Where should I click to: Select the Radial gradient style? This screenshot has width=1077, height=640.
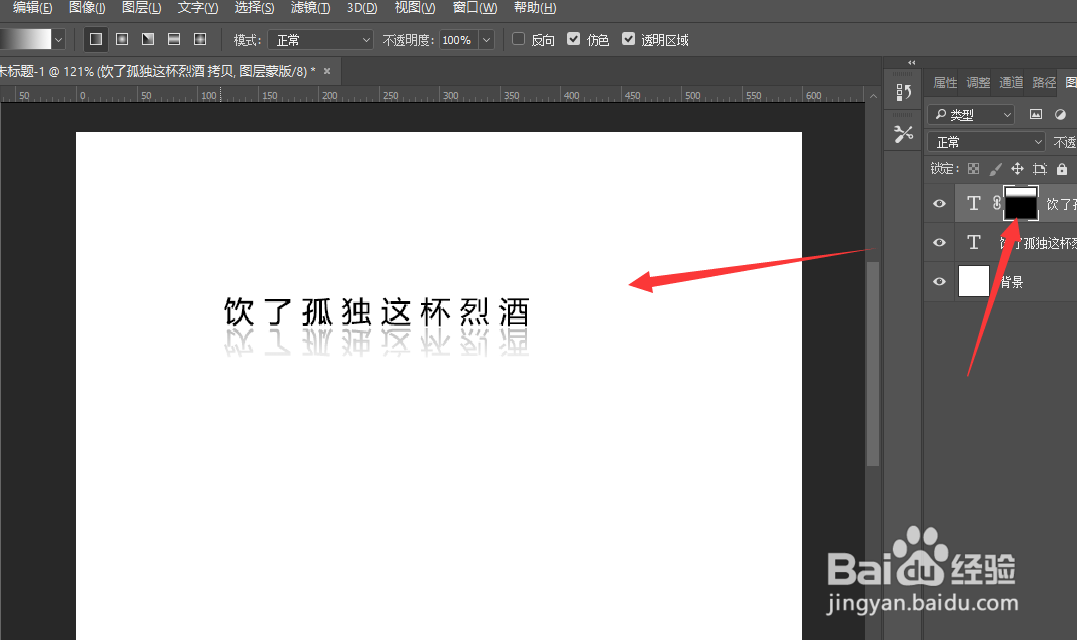[x=122, y=39]
